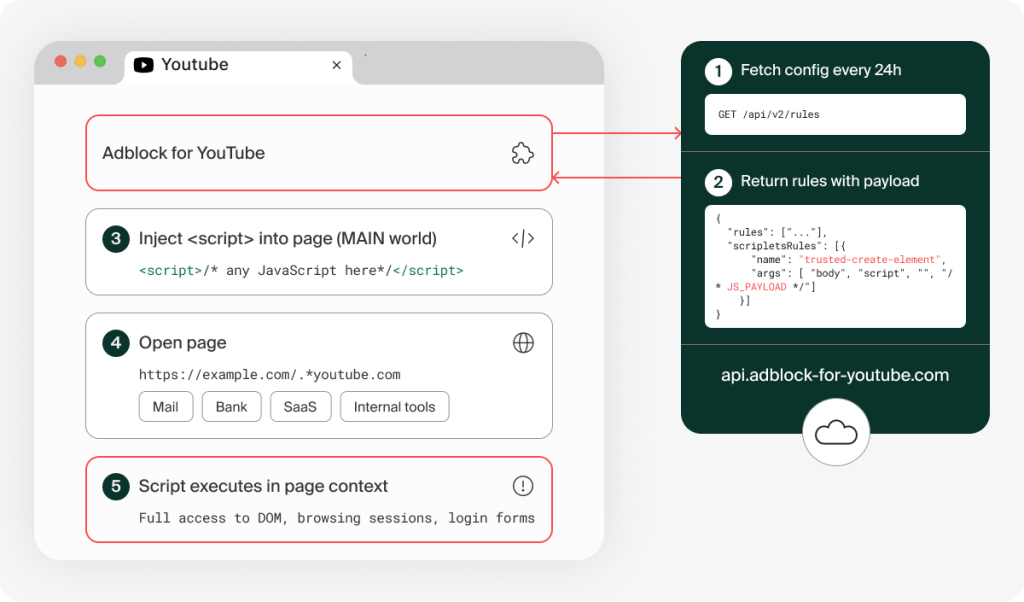Click the globe icon beside Open page
The image size is (1024, 602).
click(x=523, y=343)
